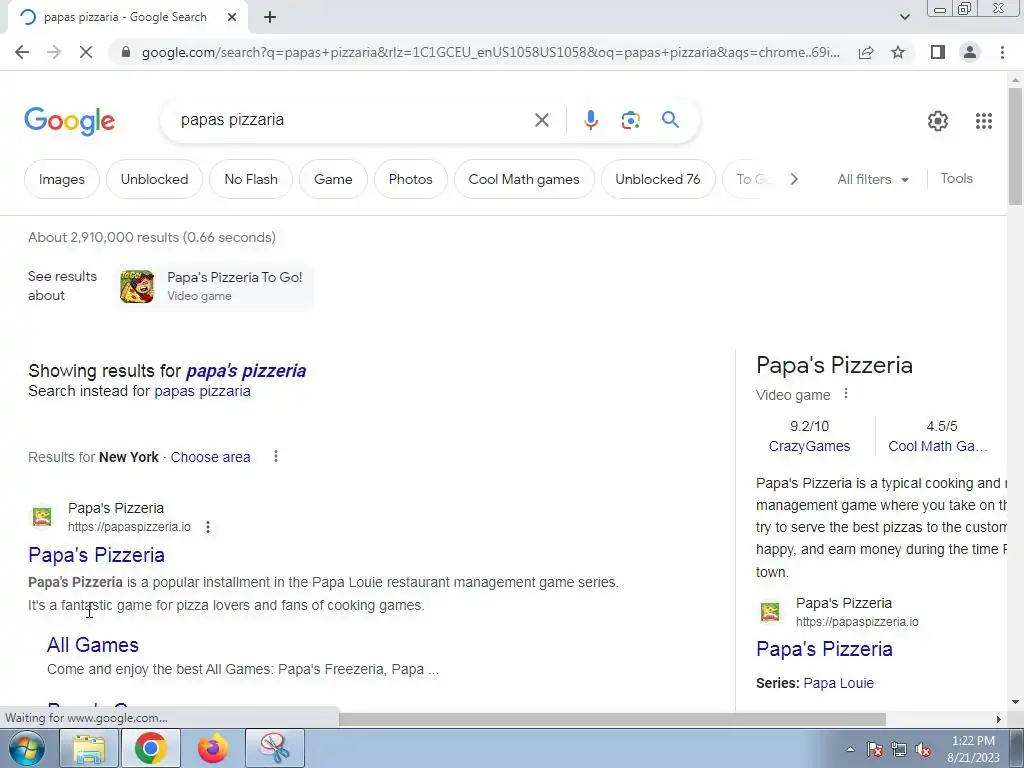This screenshot has height=768, width=1024.
Task: Open the Chrome profile avatar icon
Action: coord(970,52)
